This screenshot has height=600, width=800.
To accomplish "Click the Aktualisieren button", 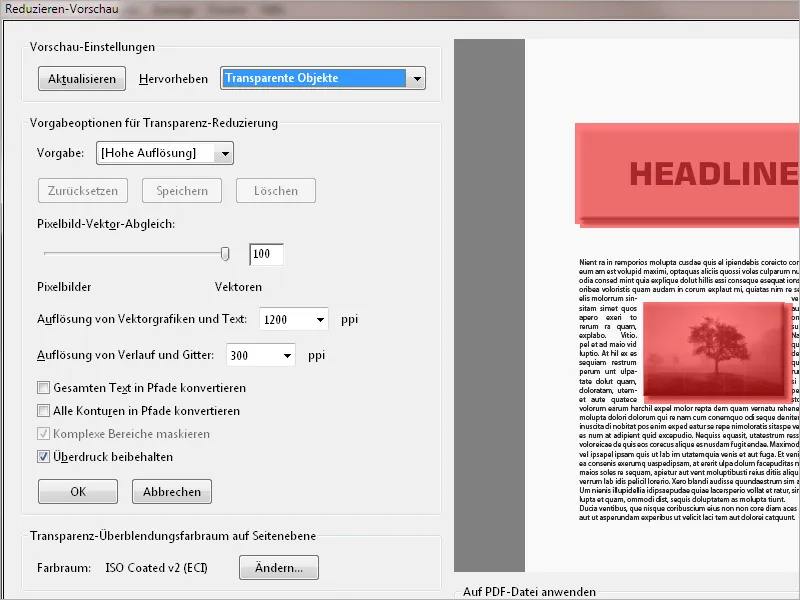I will pyautogui.click(x=82, y=79).
